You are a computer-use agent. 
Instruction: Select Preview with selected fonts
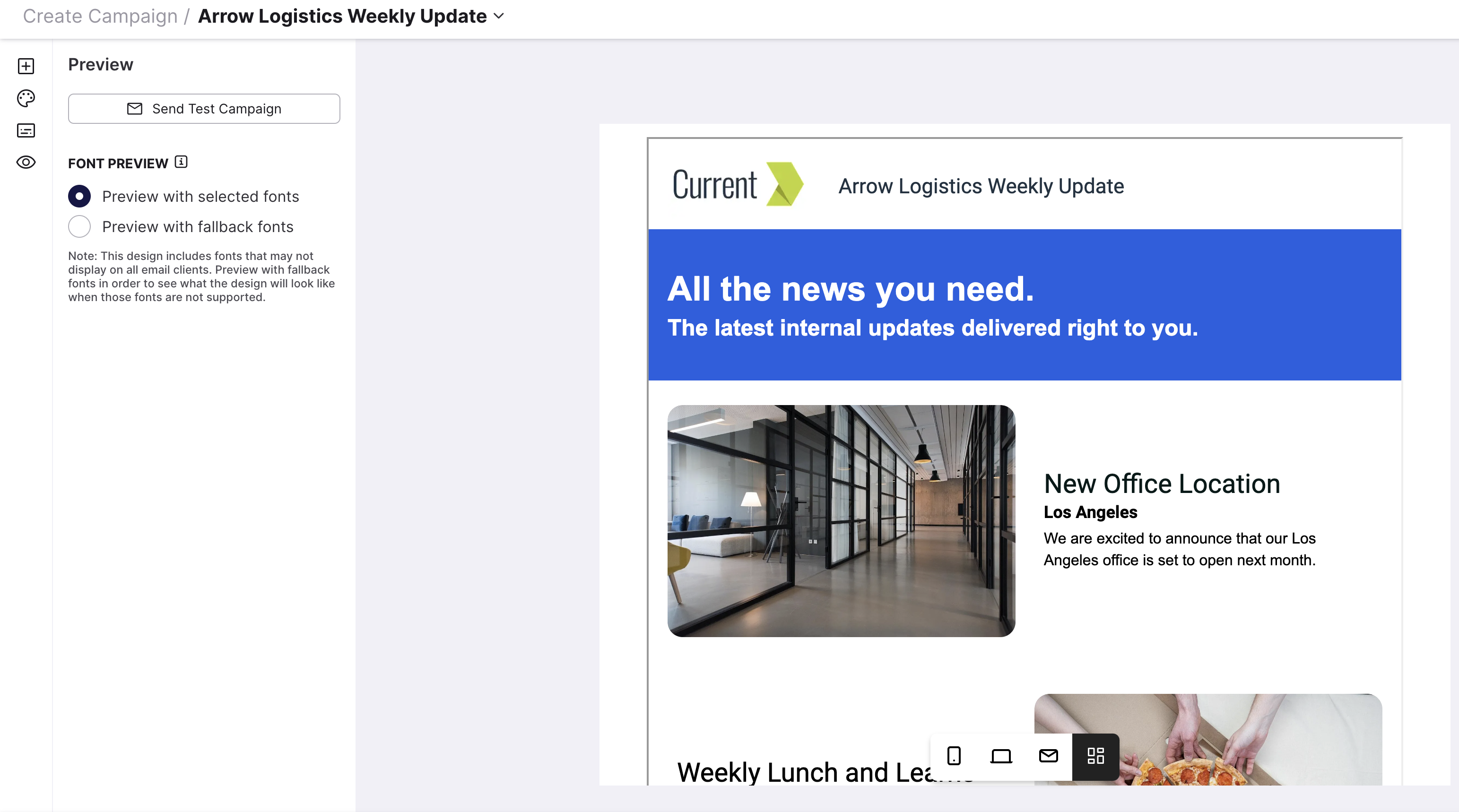pos(79,197)
